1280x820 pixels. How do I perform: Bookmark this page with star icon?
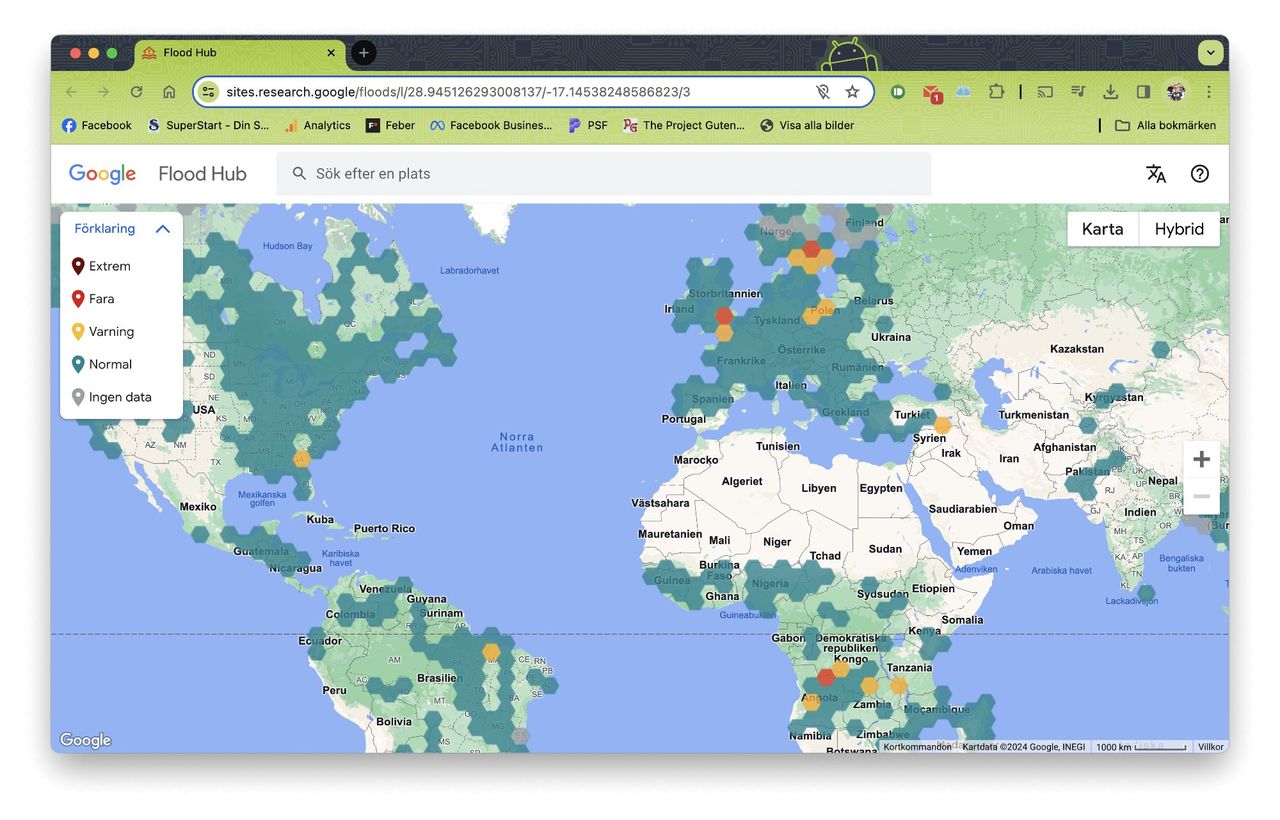pyautogui.click(x=852, y=92)
